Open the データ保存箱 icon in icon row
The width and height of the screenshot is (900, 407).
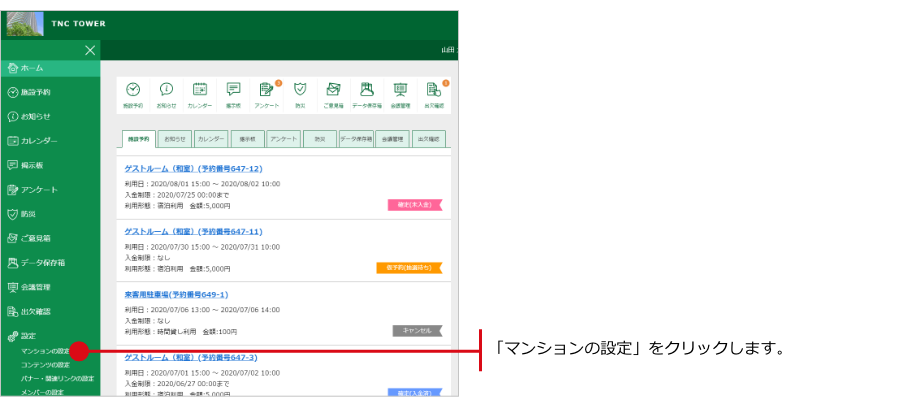(x=367, y=92)
